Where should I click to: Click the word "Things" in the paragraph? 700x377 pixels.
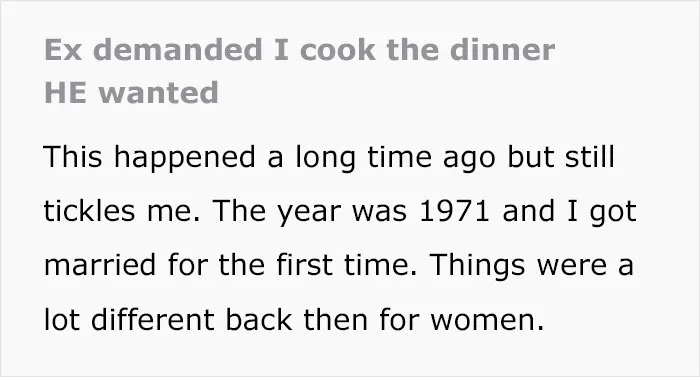[x=477, y=266]
